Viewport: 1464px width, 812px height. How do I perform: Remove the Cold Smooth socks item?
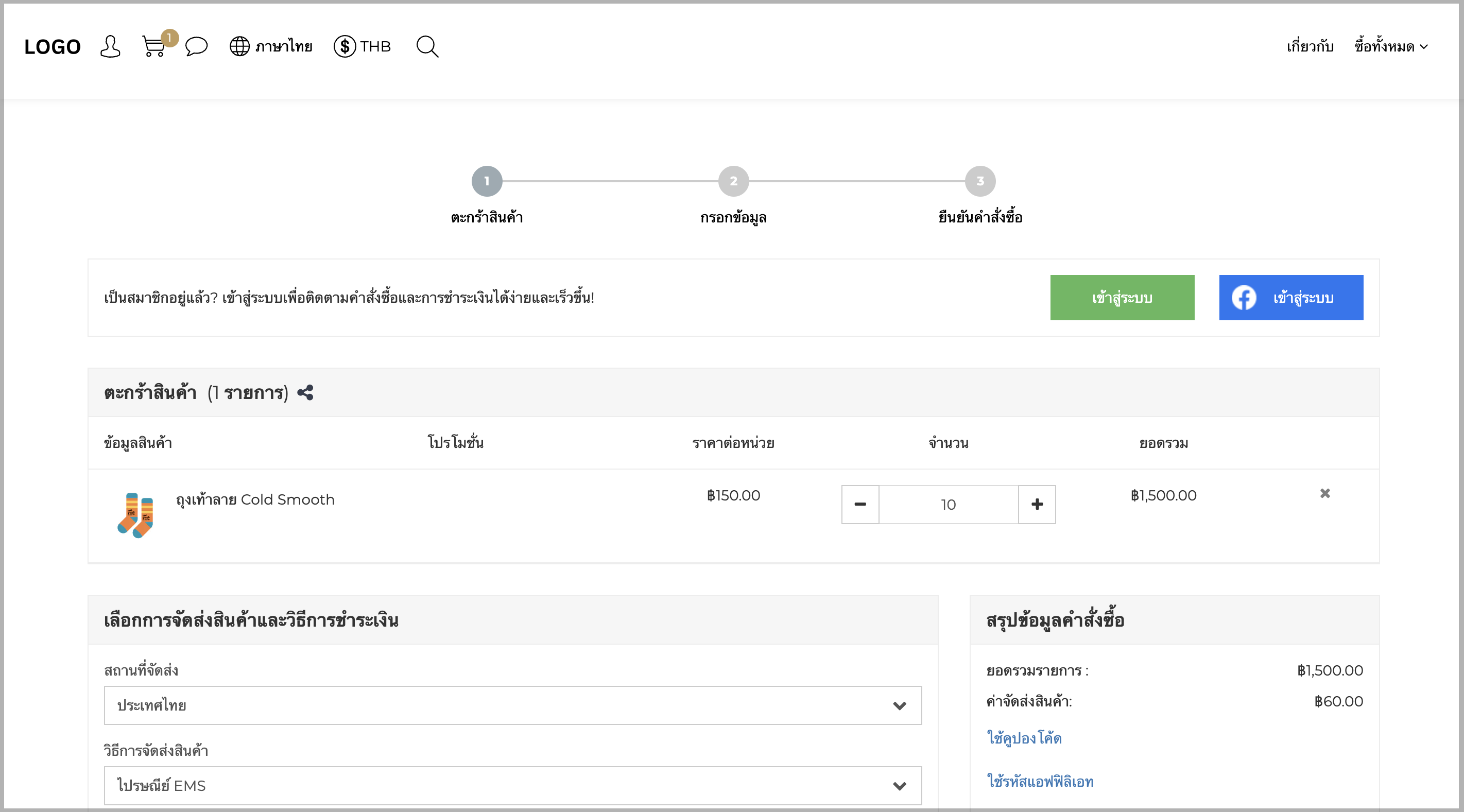pos(1325,493)
